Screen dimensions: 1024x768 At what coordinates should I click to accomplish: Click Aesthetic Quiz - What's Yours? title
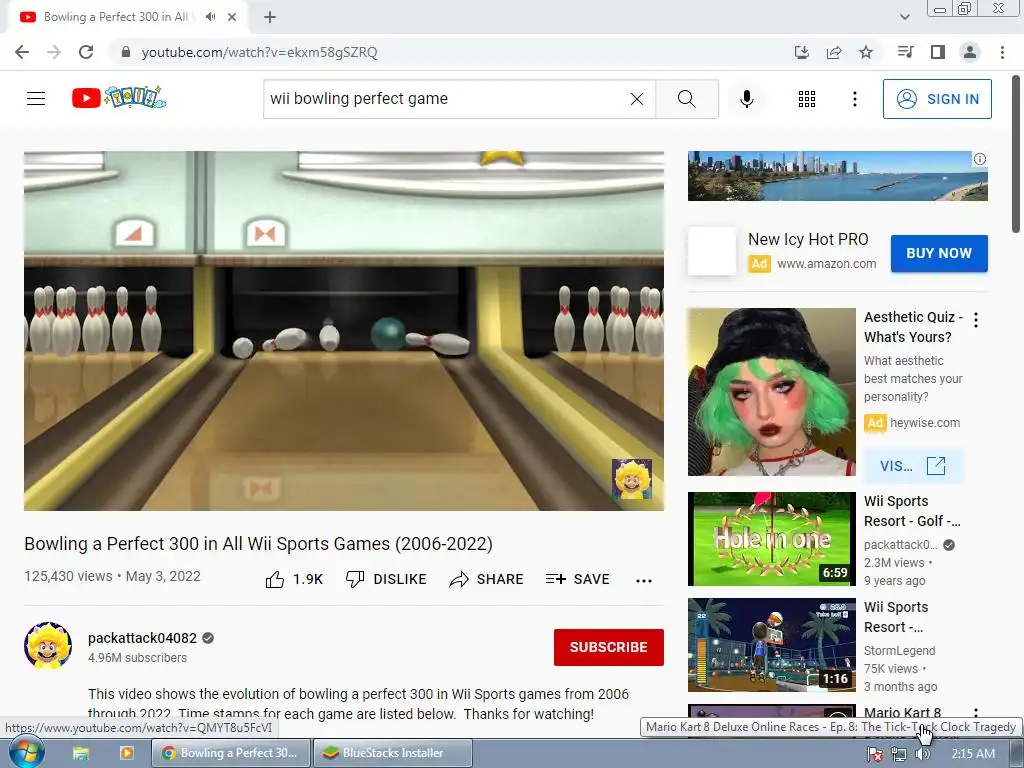[x=913, y=327]
